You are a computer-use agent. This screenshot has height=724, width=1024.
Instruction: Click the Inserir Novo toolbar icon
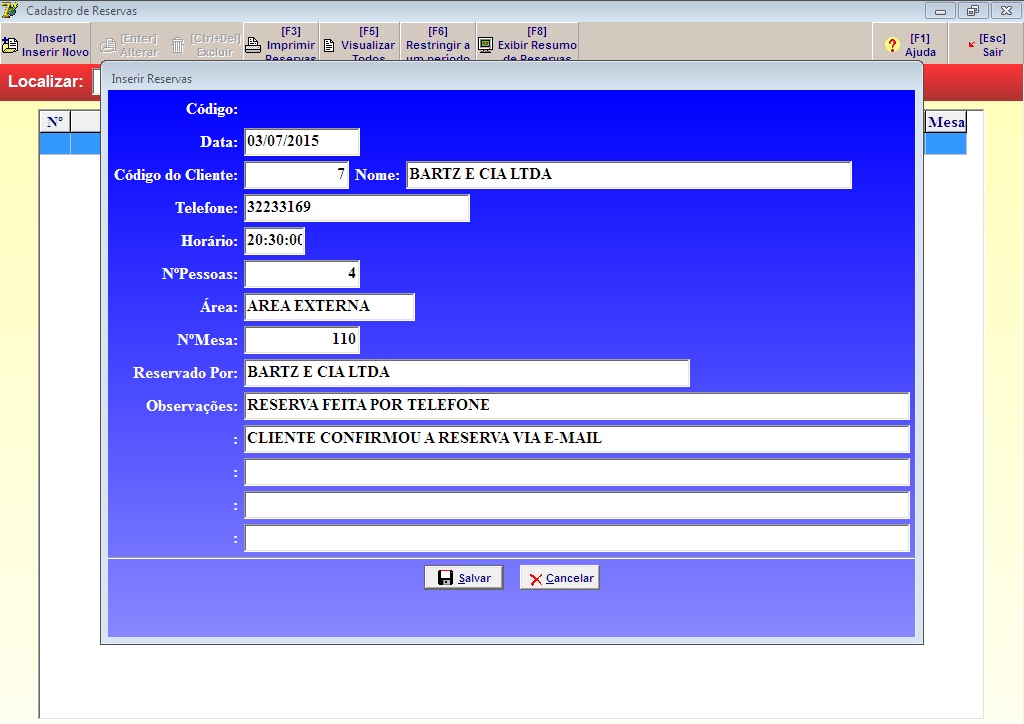click(x=10, y=45)
